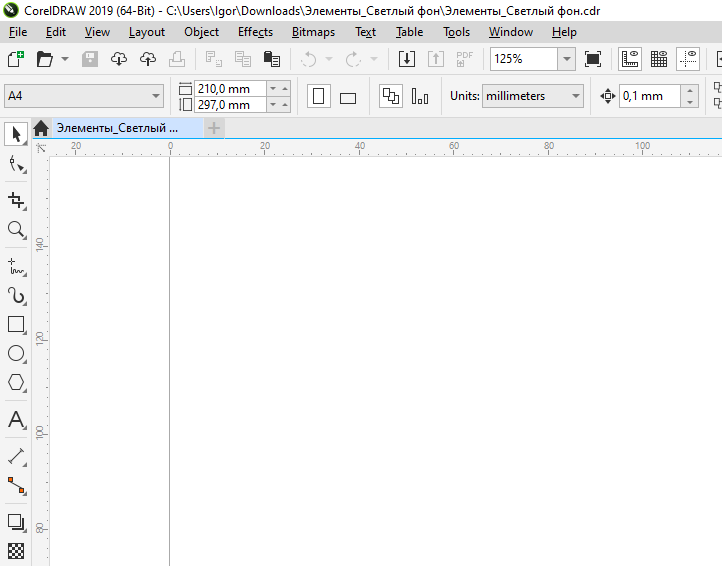Open page width 210,0 mm dropdown arrow
This screenshot has height=566, width=722.
coord(273,88)
